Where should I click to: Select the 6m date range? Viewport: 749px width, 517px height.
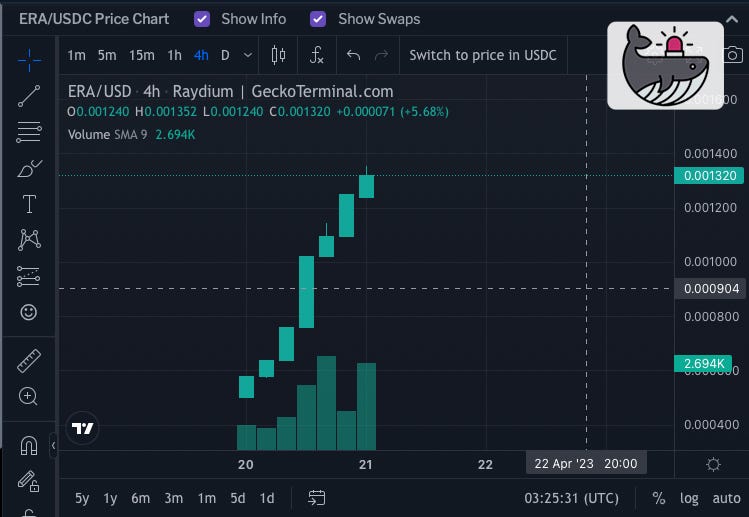point(140,498)
